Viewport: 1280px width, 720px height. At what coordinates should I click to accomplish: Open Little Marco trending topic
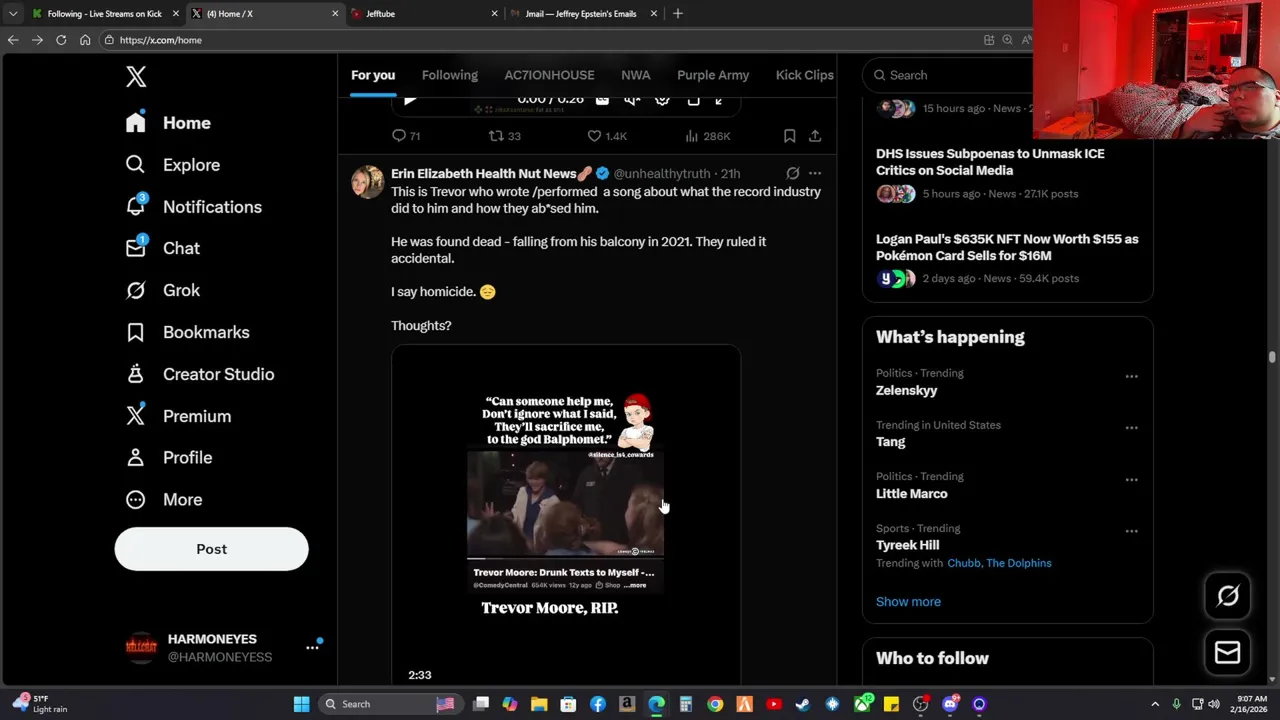[912, 494]
